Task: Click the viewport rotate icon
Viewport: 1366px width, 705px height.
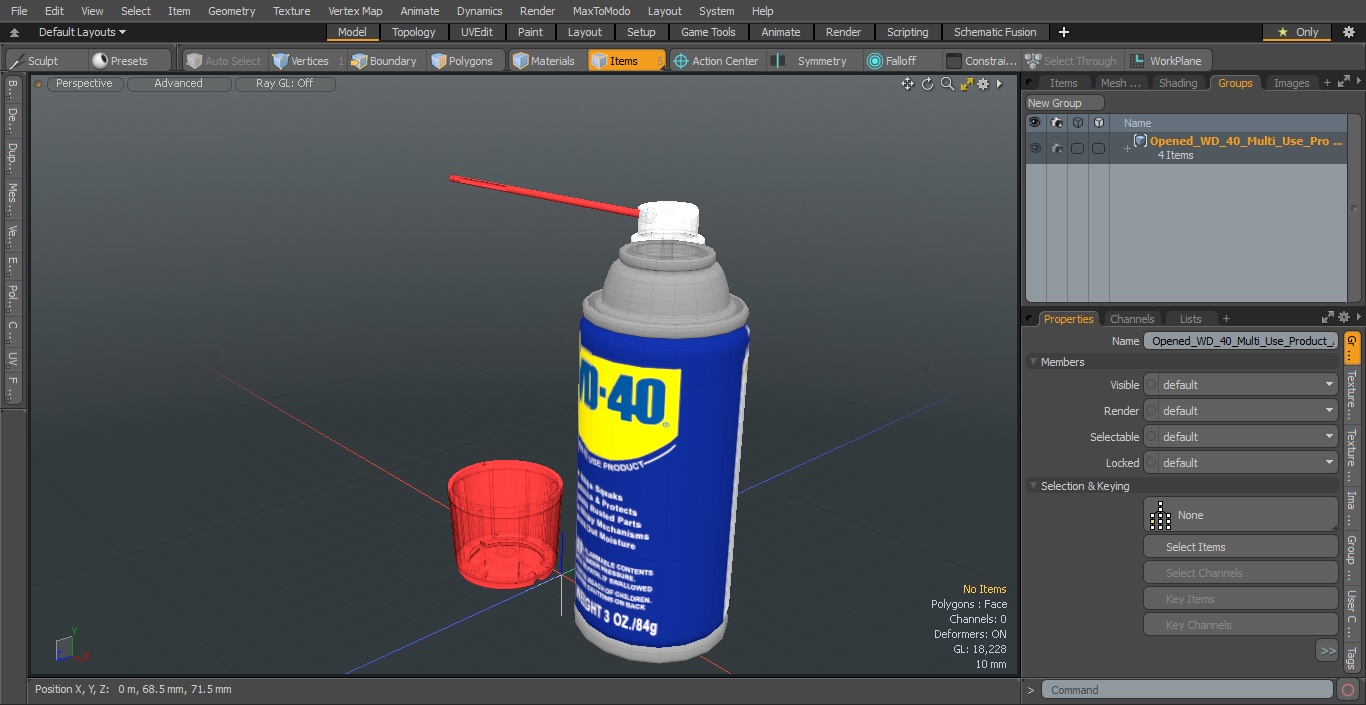Action: (x=927, y=84)
